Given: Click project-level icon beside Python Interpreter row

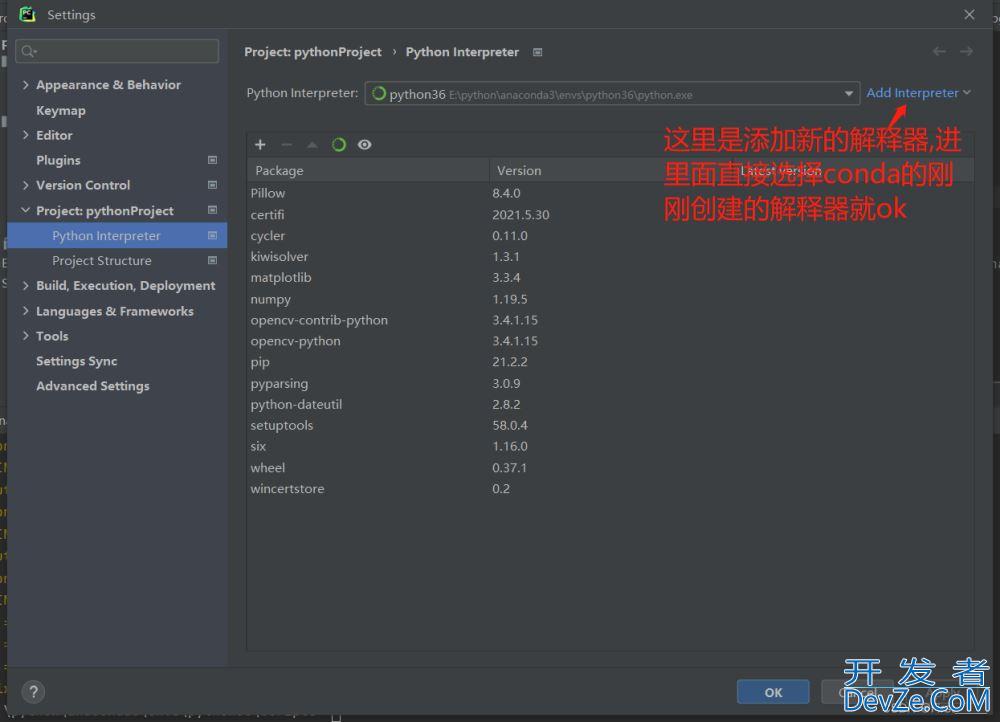Looking at the screenshot, I should pos(212,235).
